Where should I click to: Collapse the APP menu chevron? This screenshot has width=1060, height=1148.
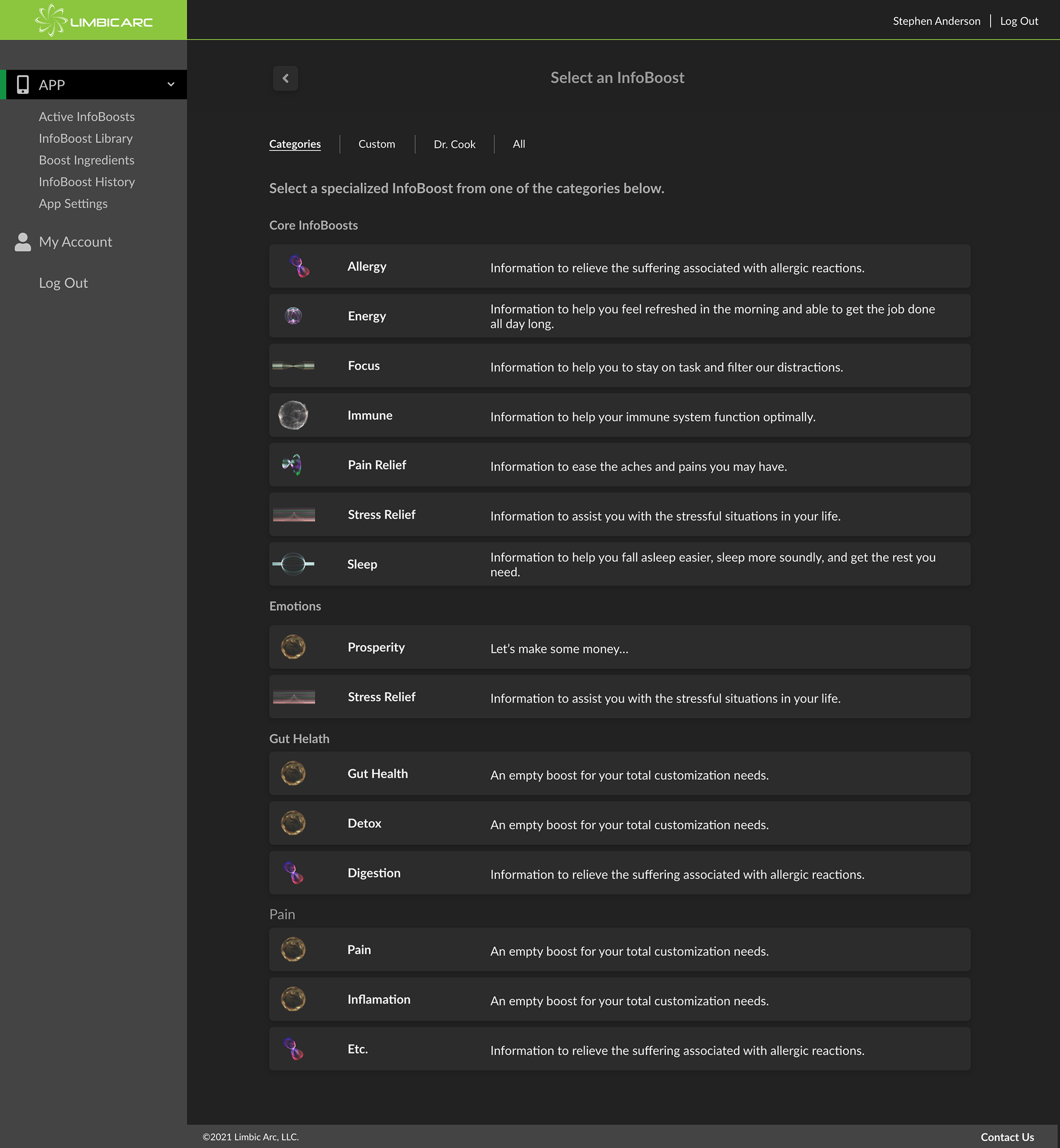[x=171, y=84]
